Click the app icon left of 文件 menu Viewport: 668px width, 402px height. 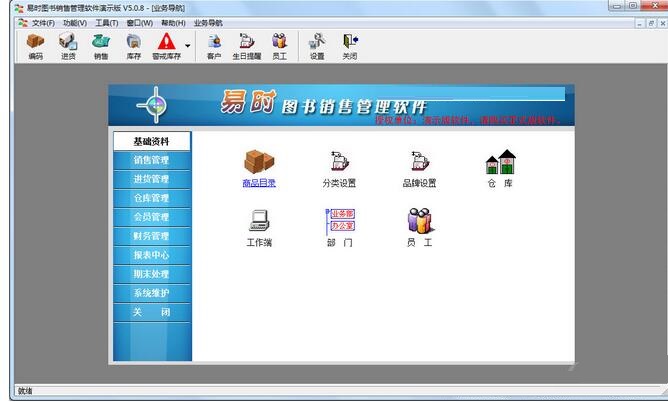click(23, 23)
